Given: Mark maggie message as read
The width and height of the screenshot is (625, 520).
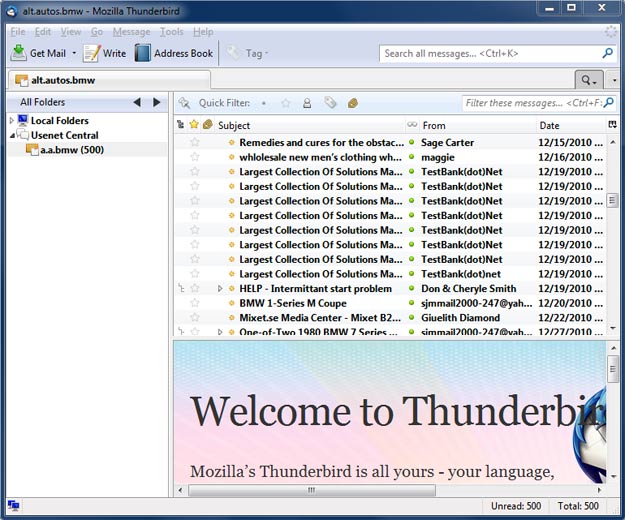Looking at the screenshot, I should [x=412, y=157].
